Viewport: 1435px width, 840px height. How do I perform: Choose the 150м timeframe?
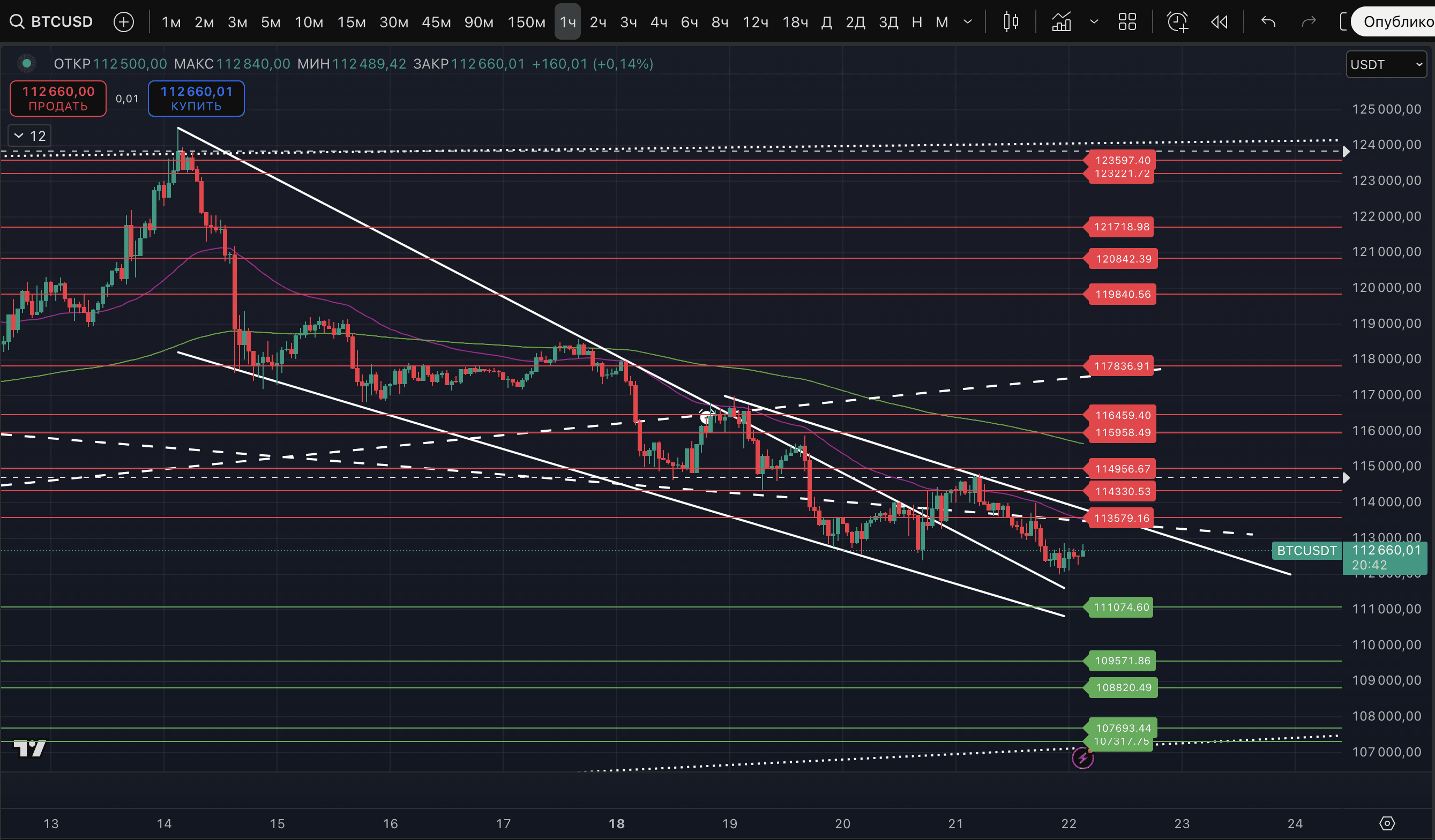[526, 21]
